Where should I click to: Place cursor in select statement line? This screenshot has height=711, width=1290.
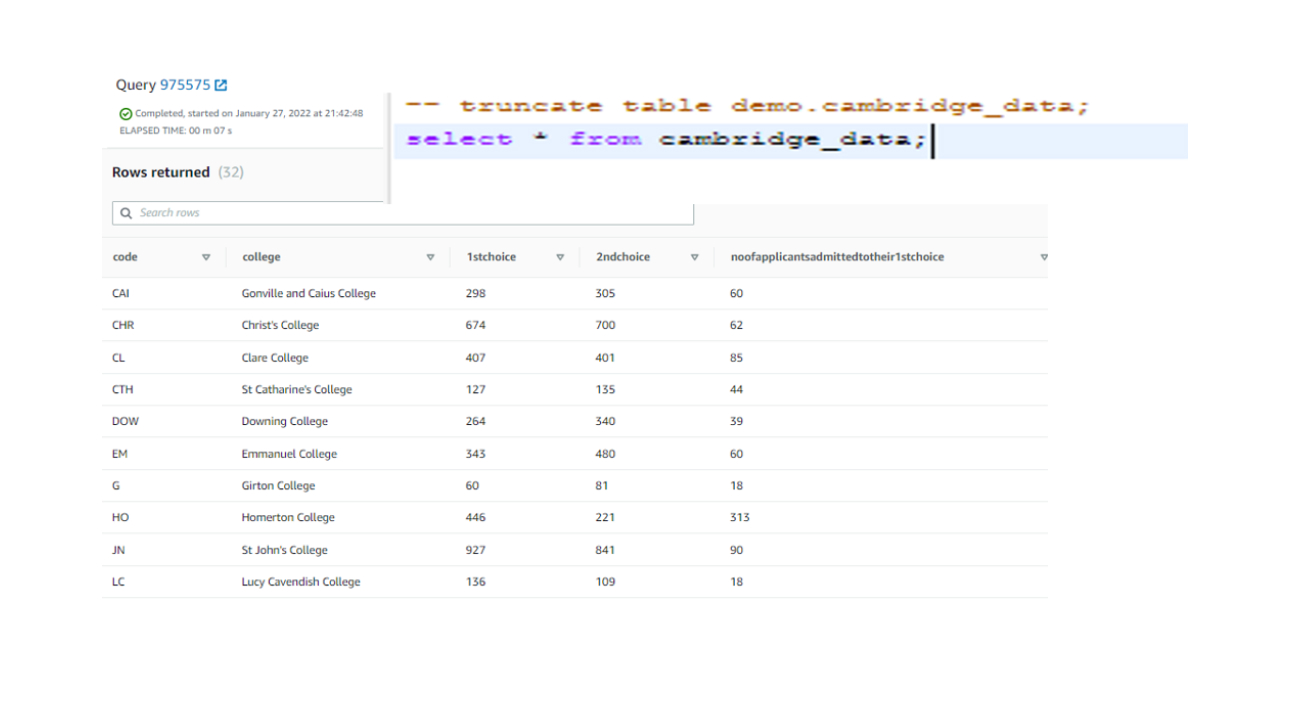(790, 140)
